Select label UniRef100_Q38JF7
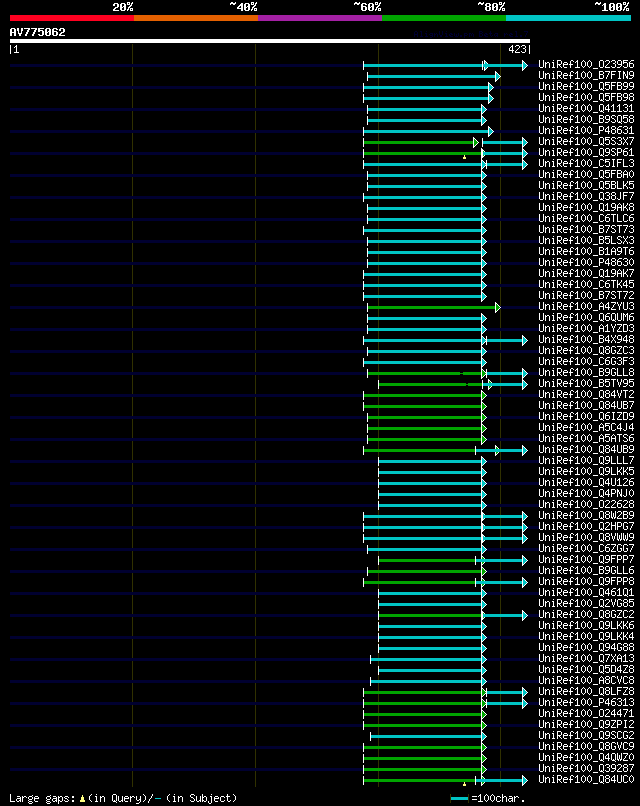Image resolution: width=640 pixels, height=806 pixels. 587,196
